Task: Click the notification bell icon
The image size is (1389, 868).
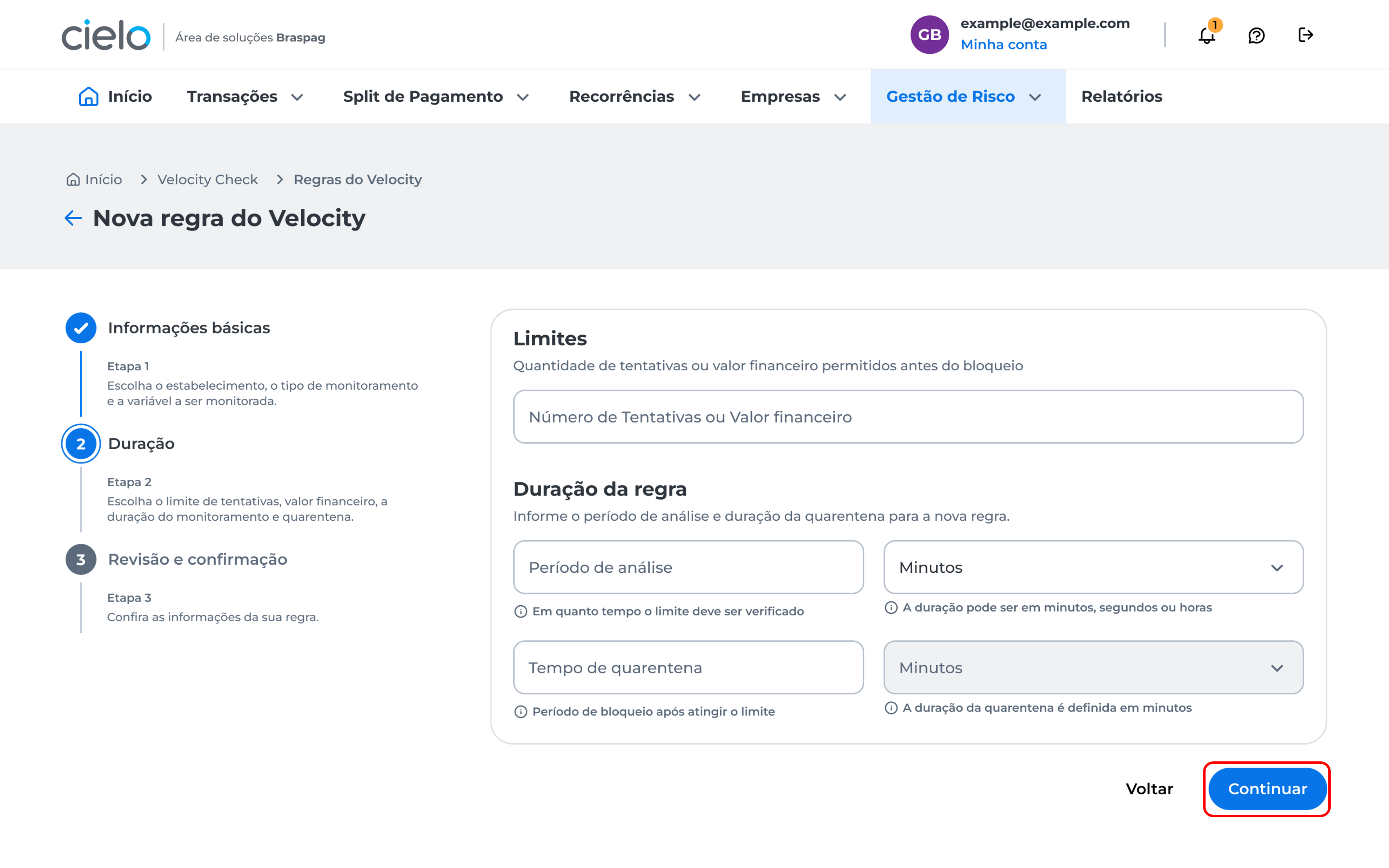Action: pos(1207,35)
